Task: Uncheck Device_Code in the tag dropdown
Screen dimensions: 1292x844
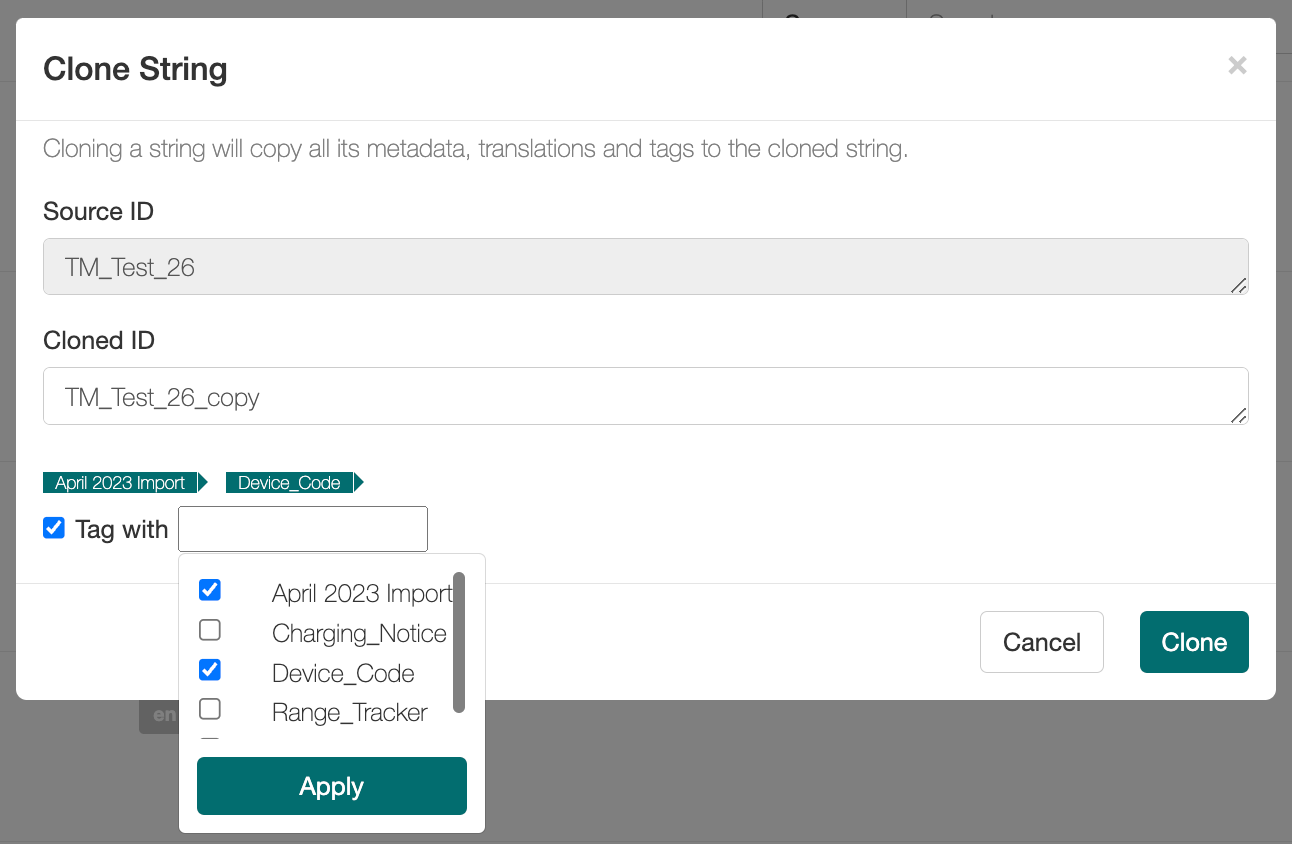Action: [209, 670]
